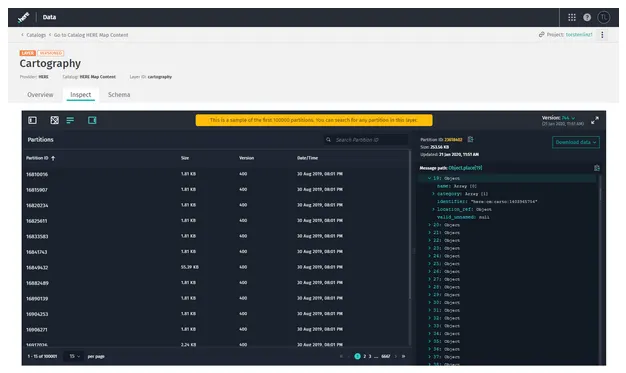This screenshot has width=626, height=373.
Task: Expand the 21: Object node
Action: point(429,233)
